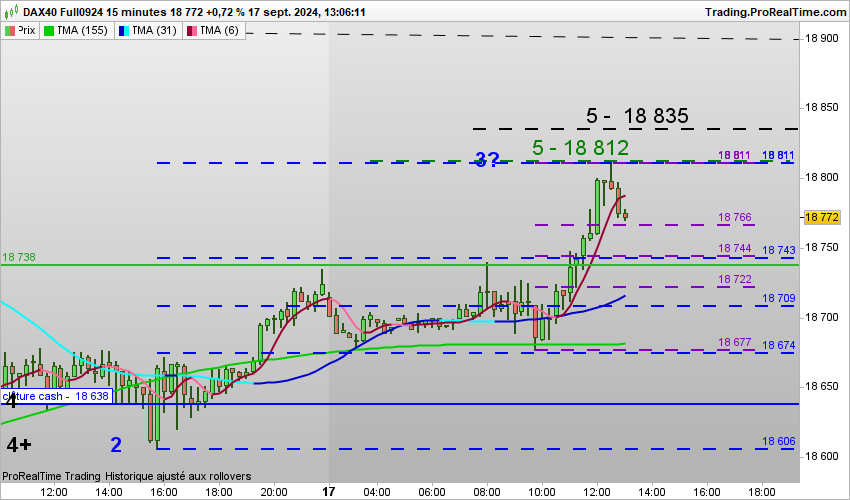Click the Prix legend color icon
The width and height of the screenshot is (850, 500).
pyautogui.click(x=10, y=31)
